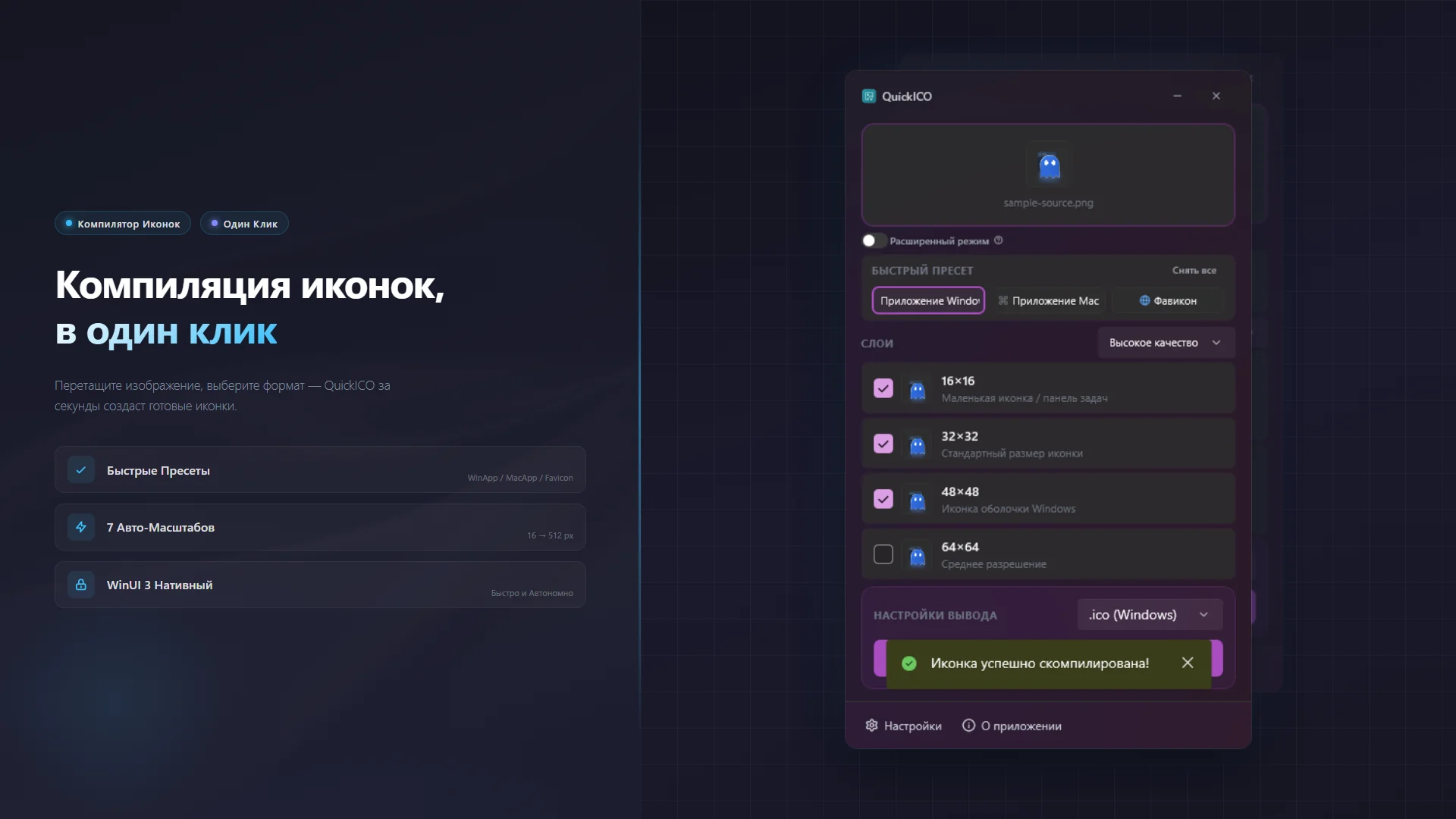This screenshot has height=819, width=1456.
Task: Click the ghost thumbnail in 64×64 row
Action: pos(918,556)
